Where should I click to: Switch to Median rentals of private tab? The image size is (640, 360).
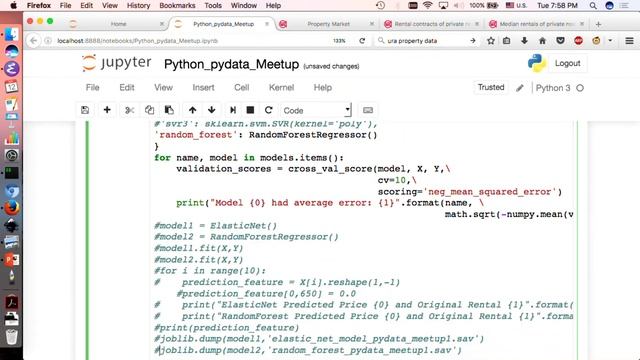(536, 24)
